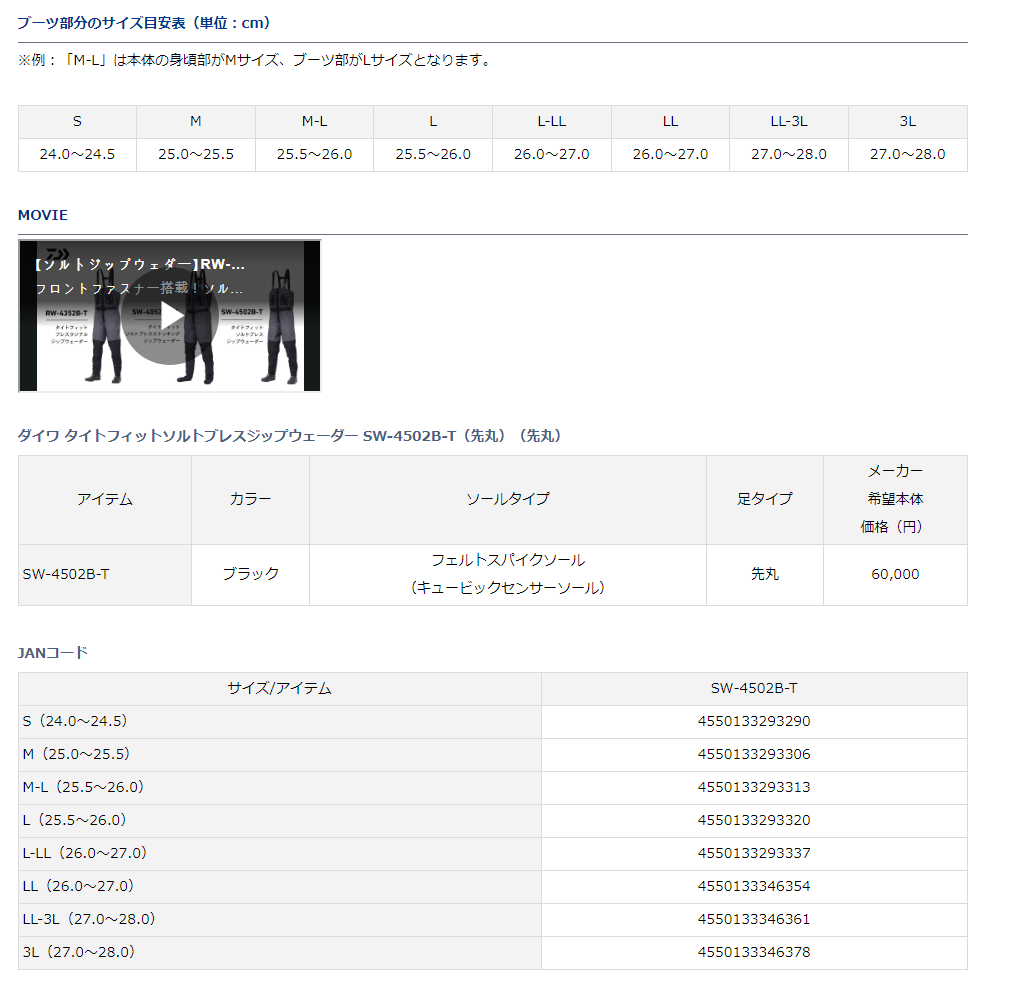Image resolution: width=1025 pixels, height=982 pixels.
Task: Click the L size header cell
Action: coord(433,122)
